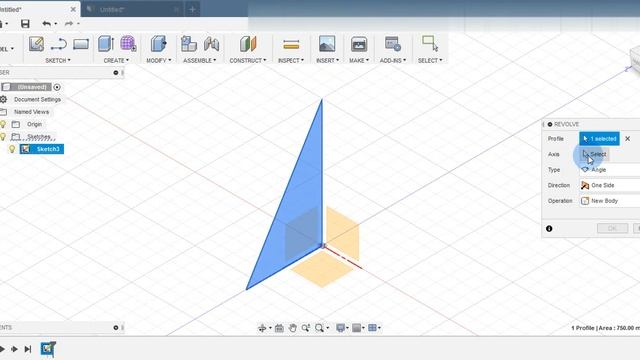This screenshot has height=360, width=640.
Task: Click the Revolve dialog info icon
Action: click(x=549, y=229)
